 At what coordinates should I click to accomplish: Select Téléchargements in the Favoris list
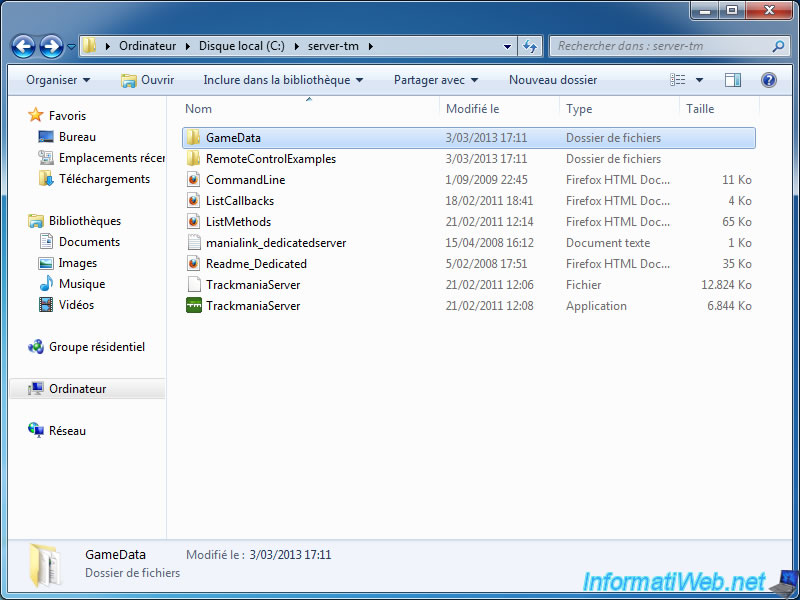[x=104, y=179]
